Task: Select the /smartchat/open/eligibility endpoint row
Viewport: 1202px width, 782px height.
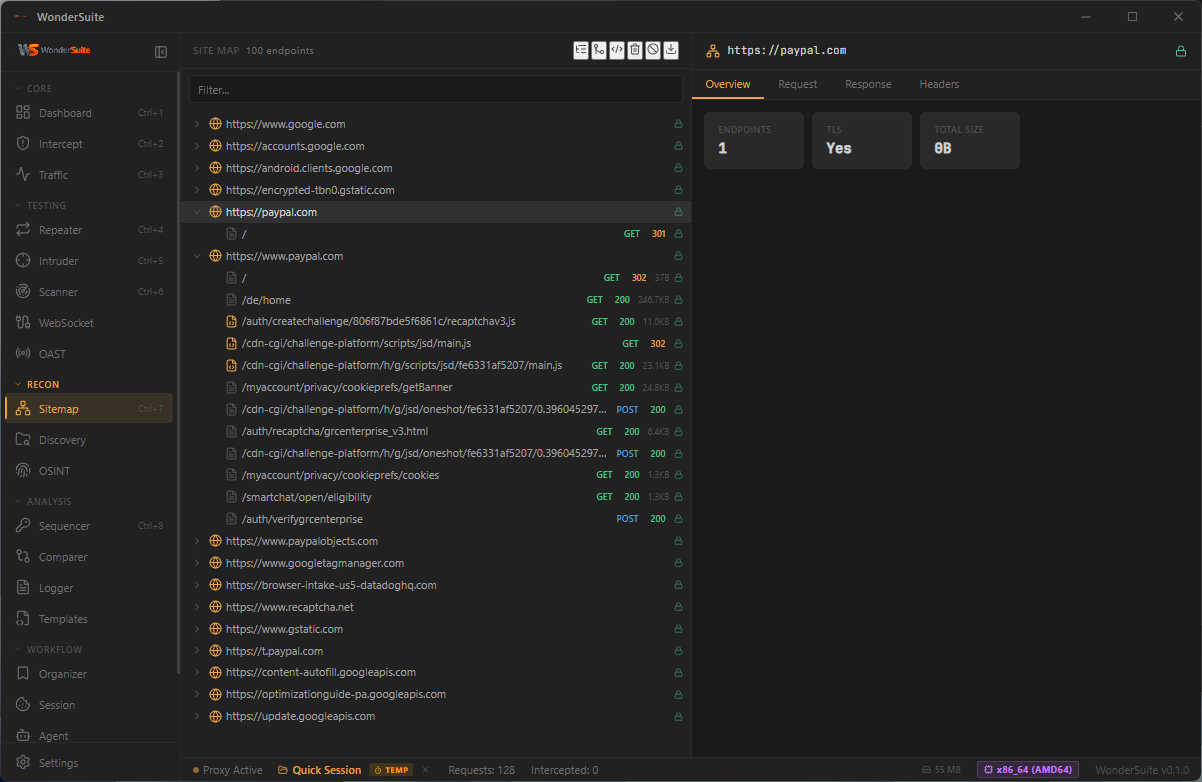Action: [x=436, y=497]
